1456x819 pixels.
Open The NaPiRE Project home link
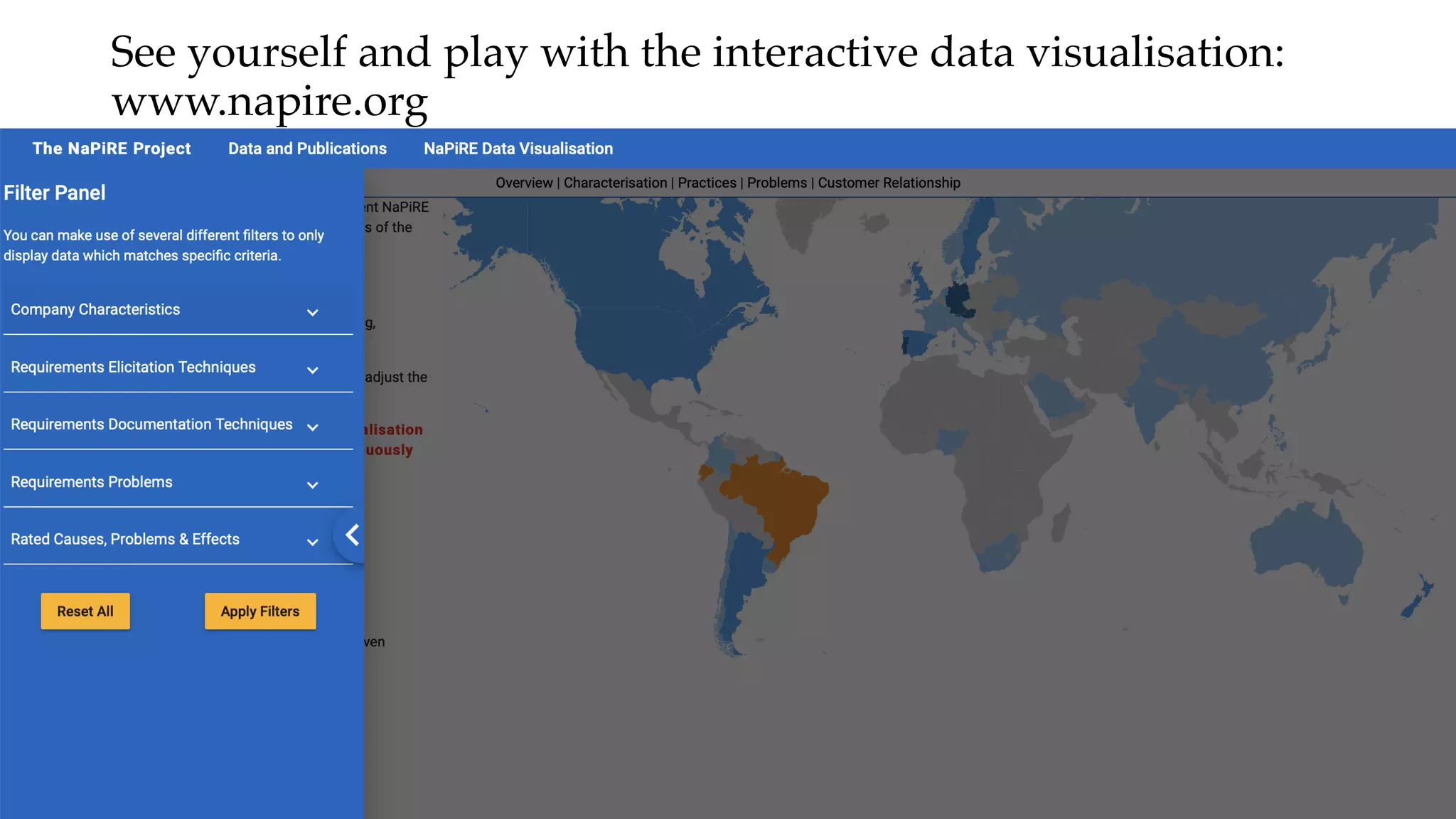click(112, 149)
